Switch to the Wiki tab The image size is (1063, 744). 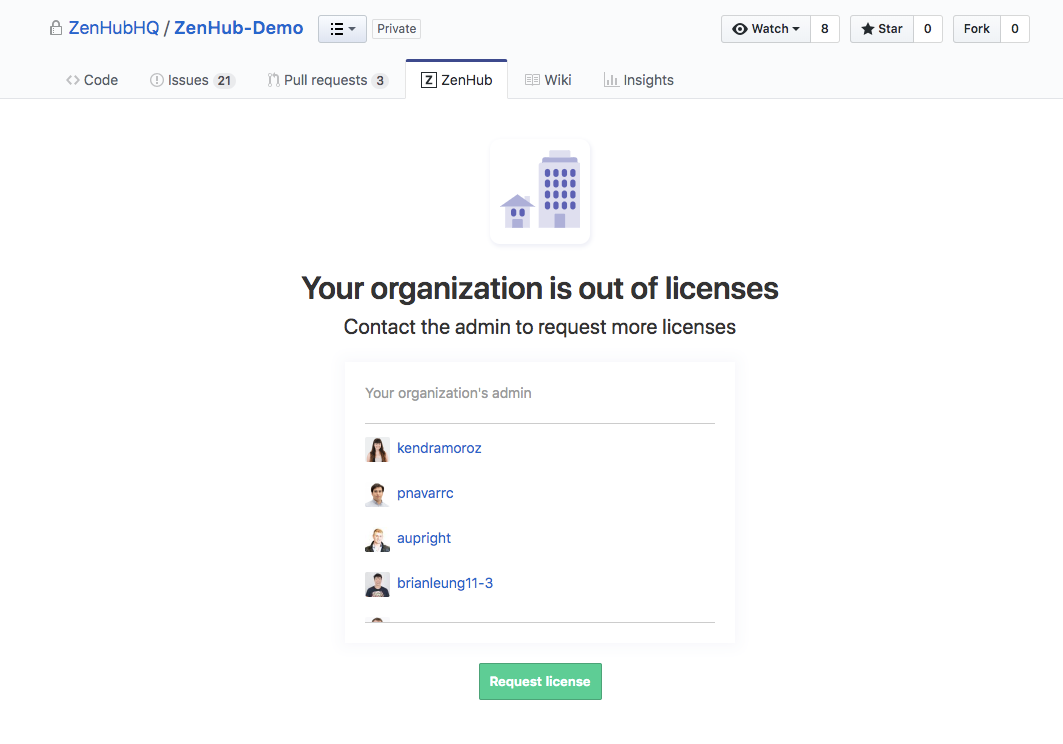tap(548, 80)
